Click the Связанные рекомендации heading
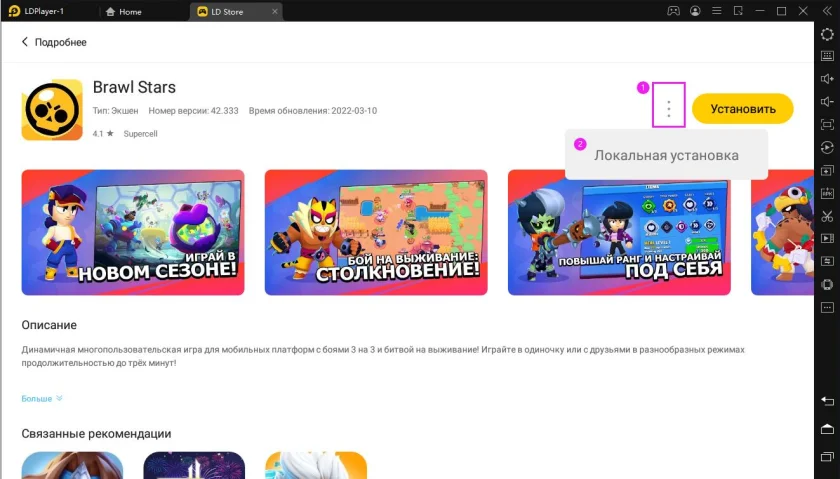The image size is (840, 479). [96, 433]
